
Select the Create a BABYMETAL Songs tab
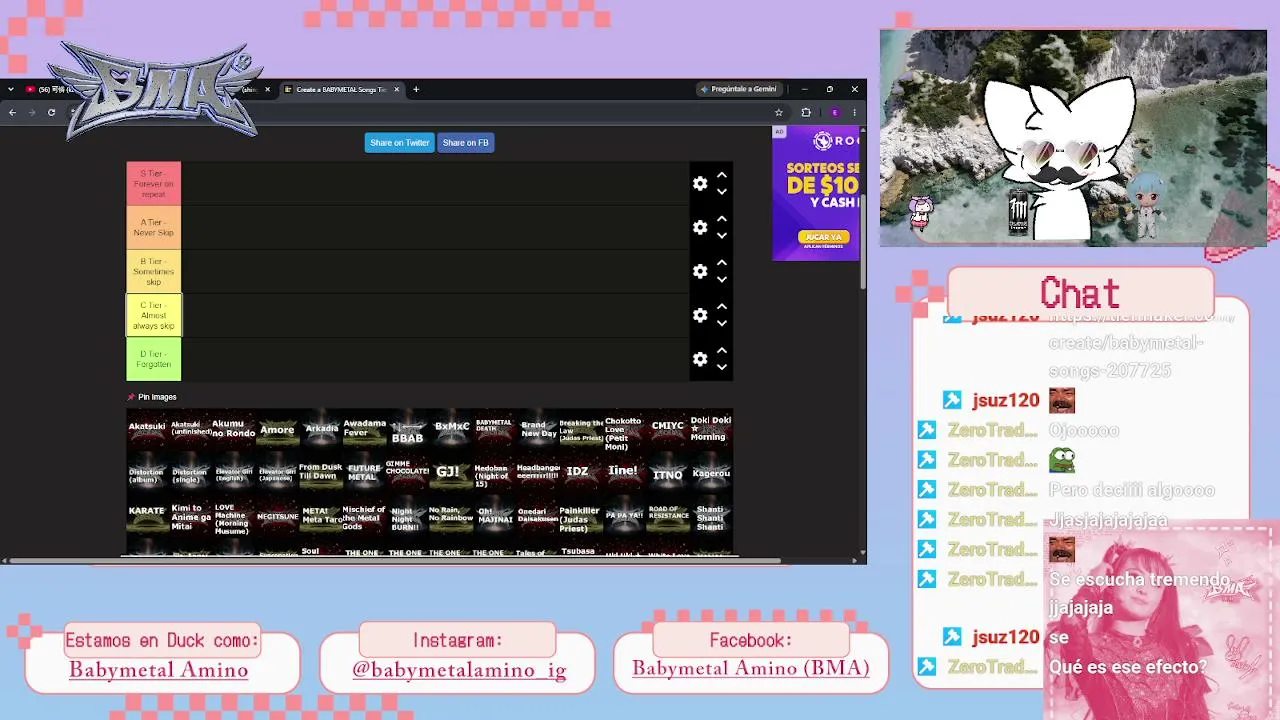tap(340, 89)
